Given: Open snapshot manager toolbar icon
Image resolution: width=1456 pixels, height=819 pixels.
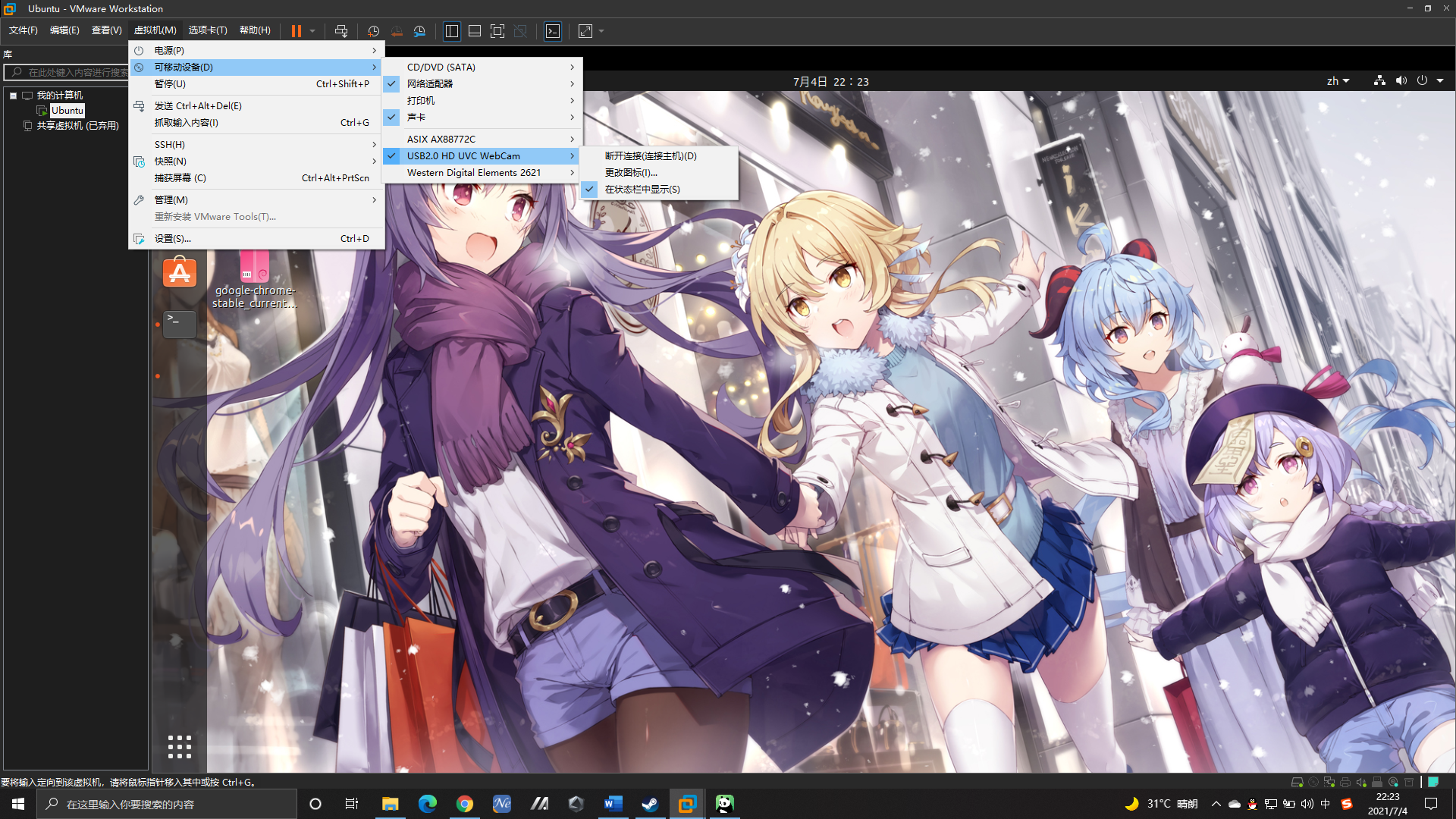Looking at the screenshot, I should [x=419, y=31].
